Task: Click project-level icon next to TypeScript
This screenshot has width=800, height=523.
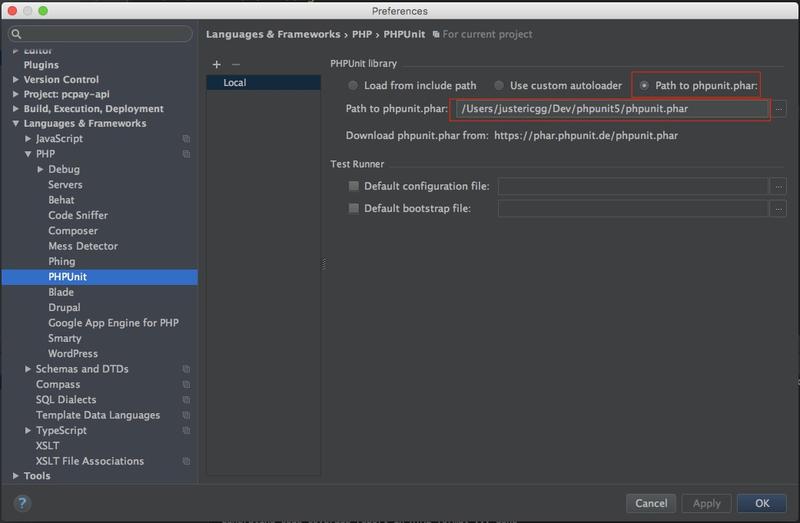Action: [186, 431]
